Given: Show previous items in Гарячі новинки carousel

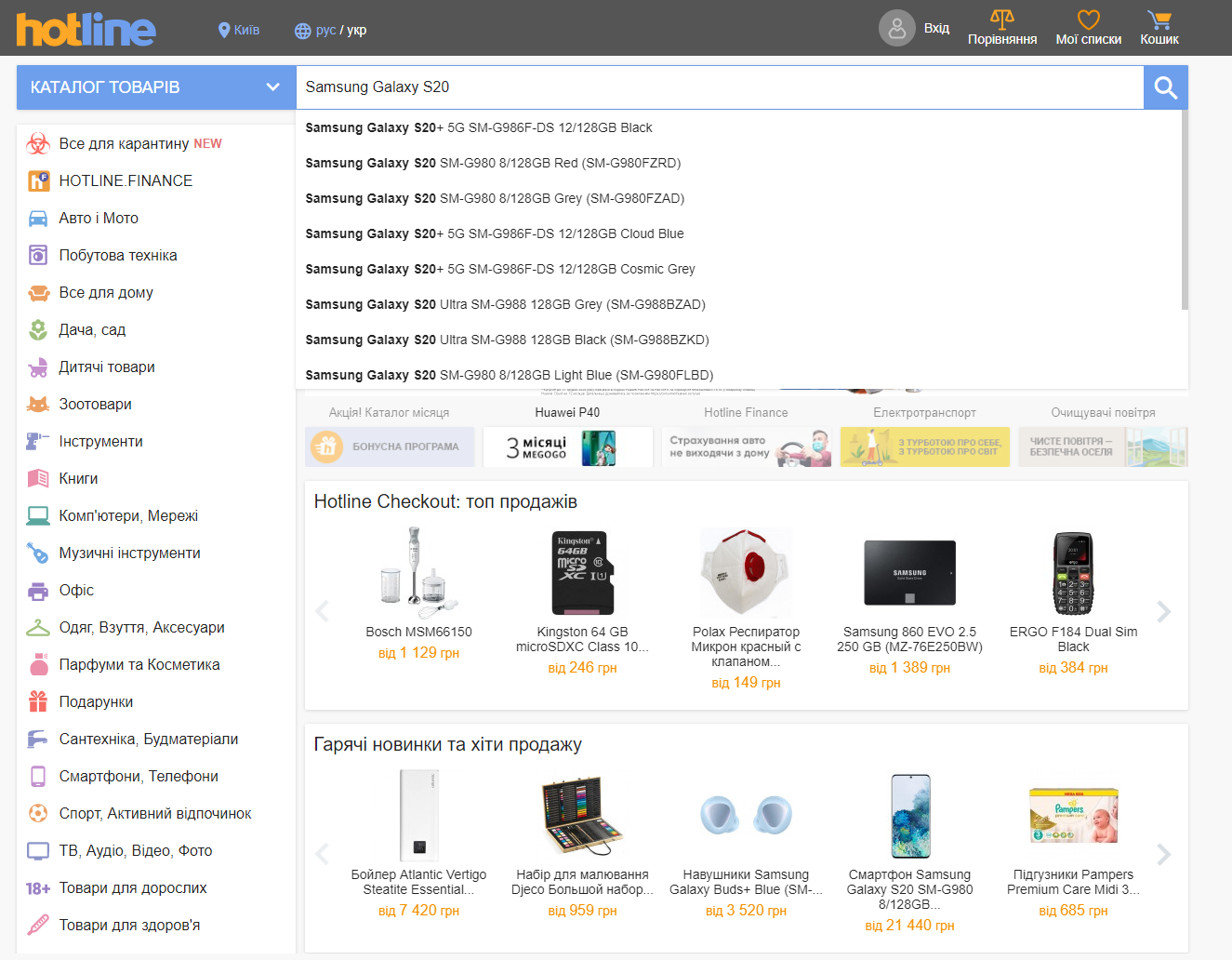Looking at the screenshot, I should [323, 854].
